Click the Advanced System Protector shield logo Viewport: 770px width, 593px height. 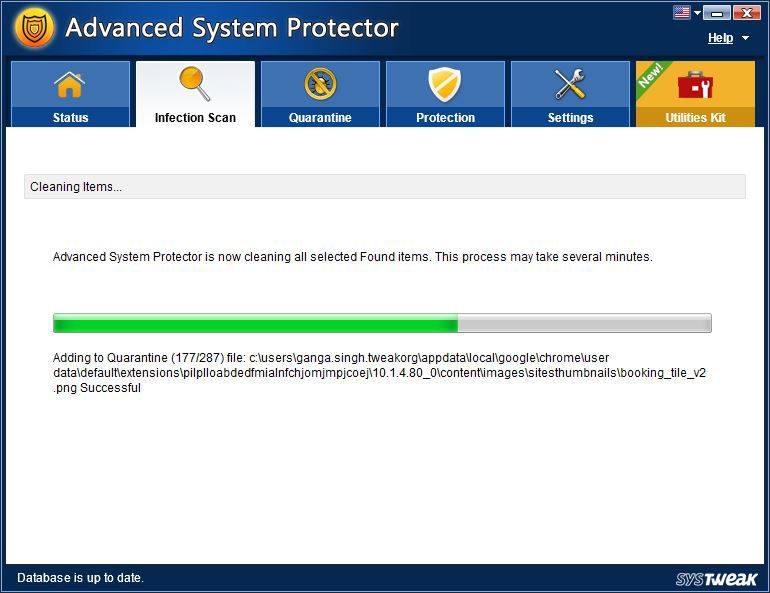34,27
